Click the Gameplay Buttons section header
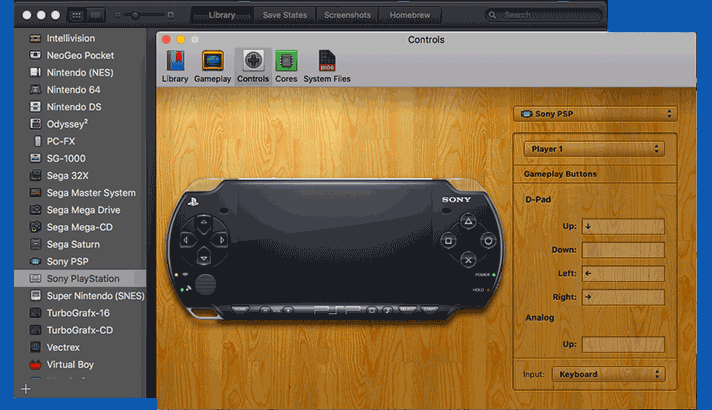Viewport: 712px width, 410px height. 560,174
